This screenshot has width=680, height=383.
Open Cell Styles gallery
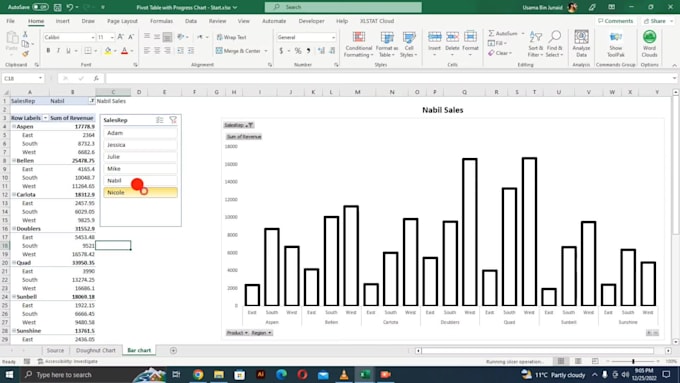pyautogui.click(x=409, y=44)
